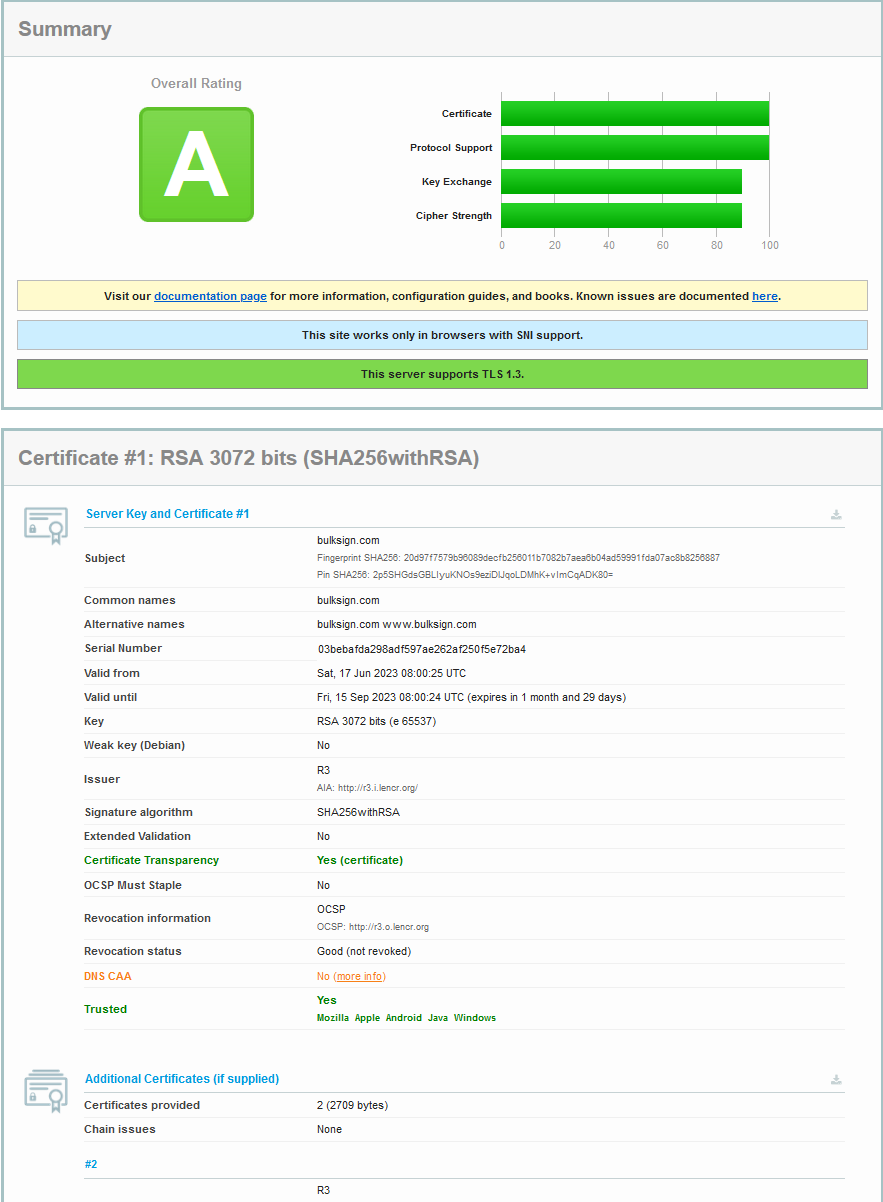Click the Certificate Transparency value Yes (certificate)
This screenshot has height=1202, width=883.
pos(360,861)
